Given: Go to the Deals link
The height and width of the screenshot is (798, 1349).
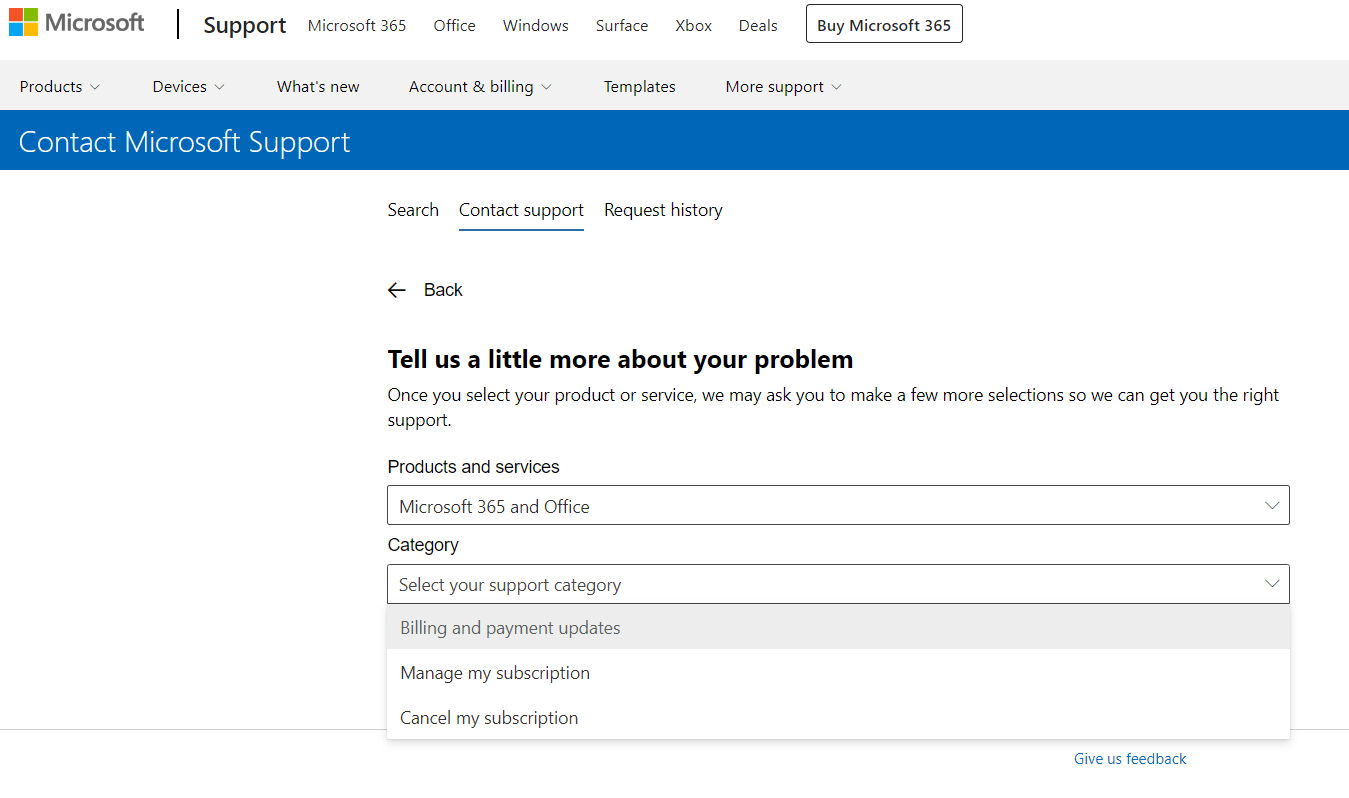Looking at the screenshot, I should pos(758,26).
